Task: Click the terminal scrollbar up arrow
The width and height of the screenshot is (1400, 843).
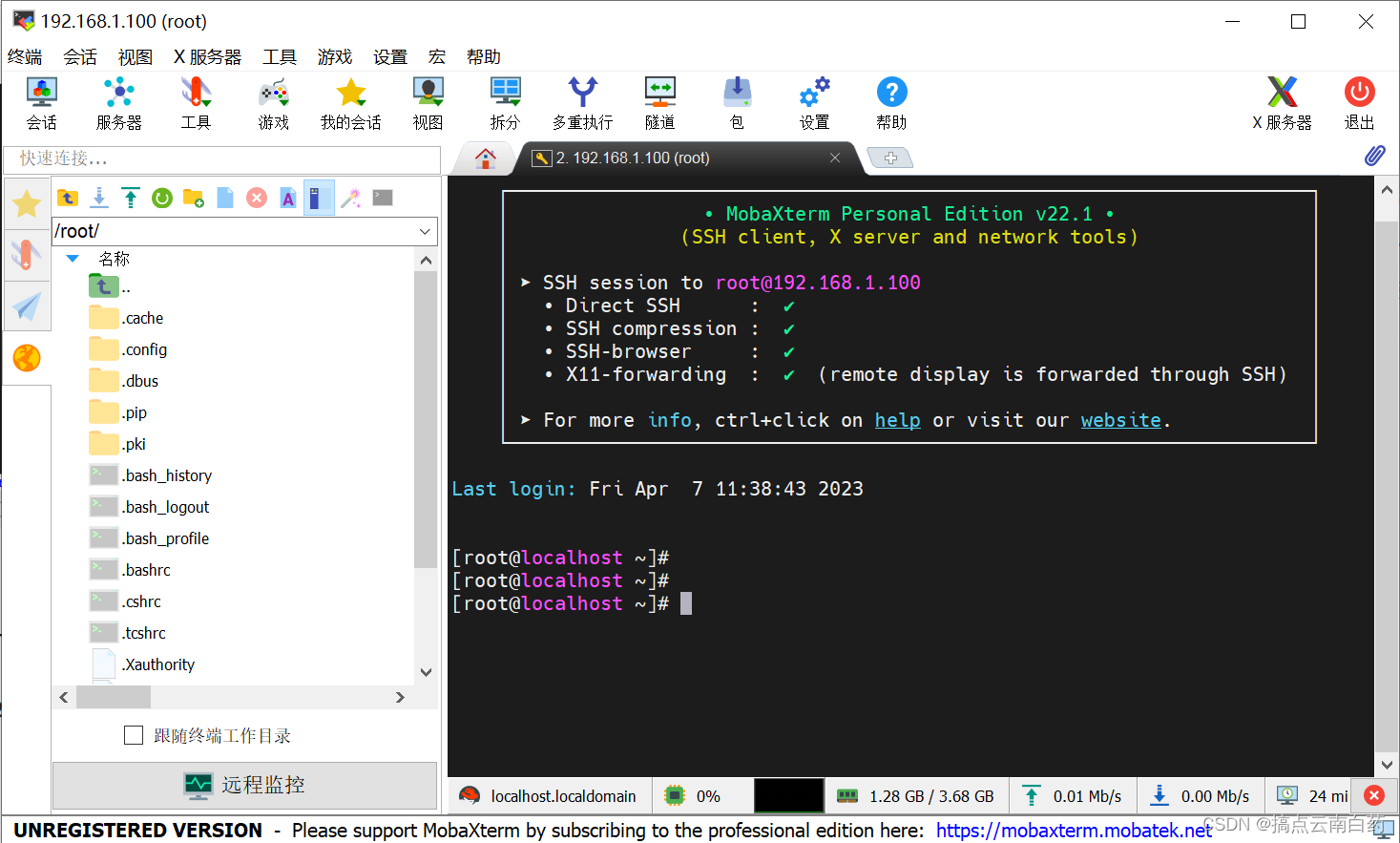Action: point(1387,190)
